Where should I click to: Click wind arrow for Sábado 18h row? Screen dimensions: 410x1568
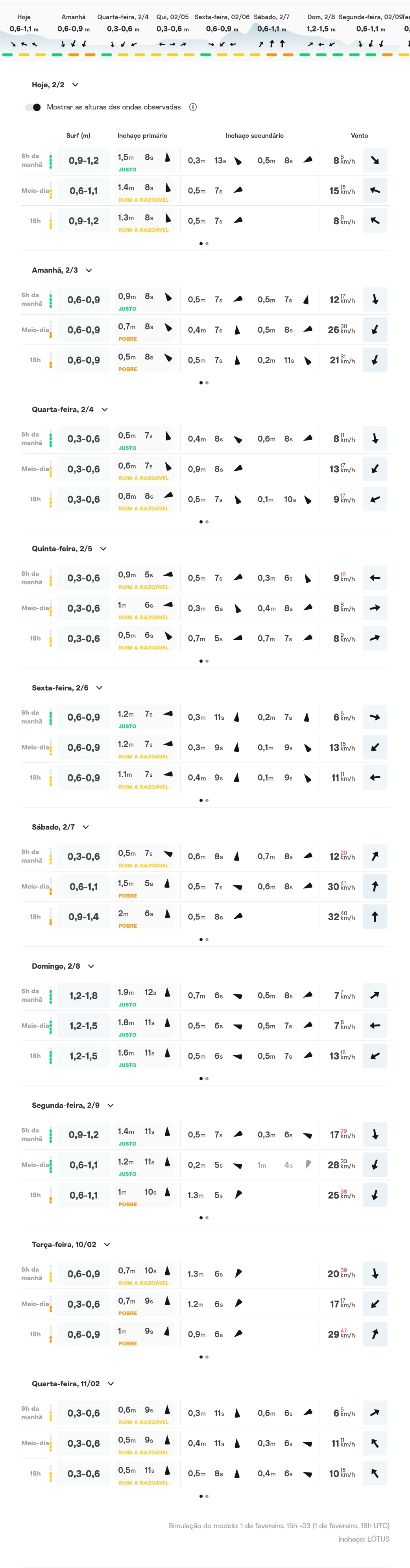click(x=375, y=917)
